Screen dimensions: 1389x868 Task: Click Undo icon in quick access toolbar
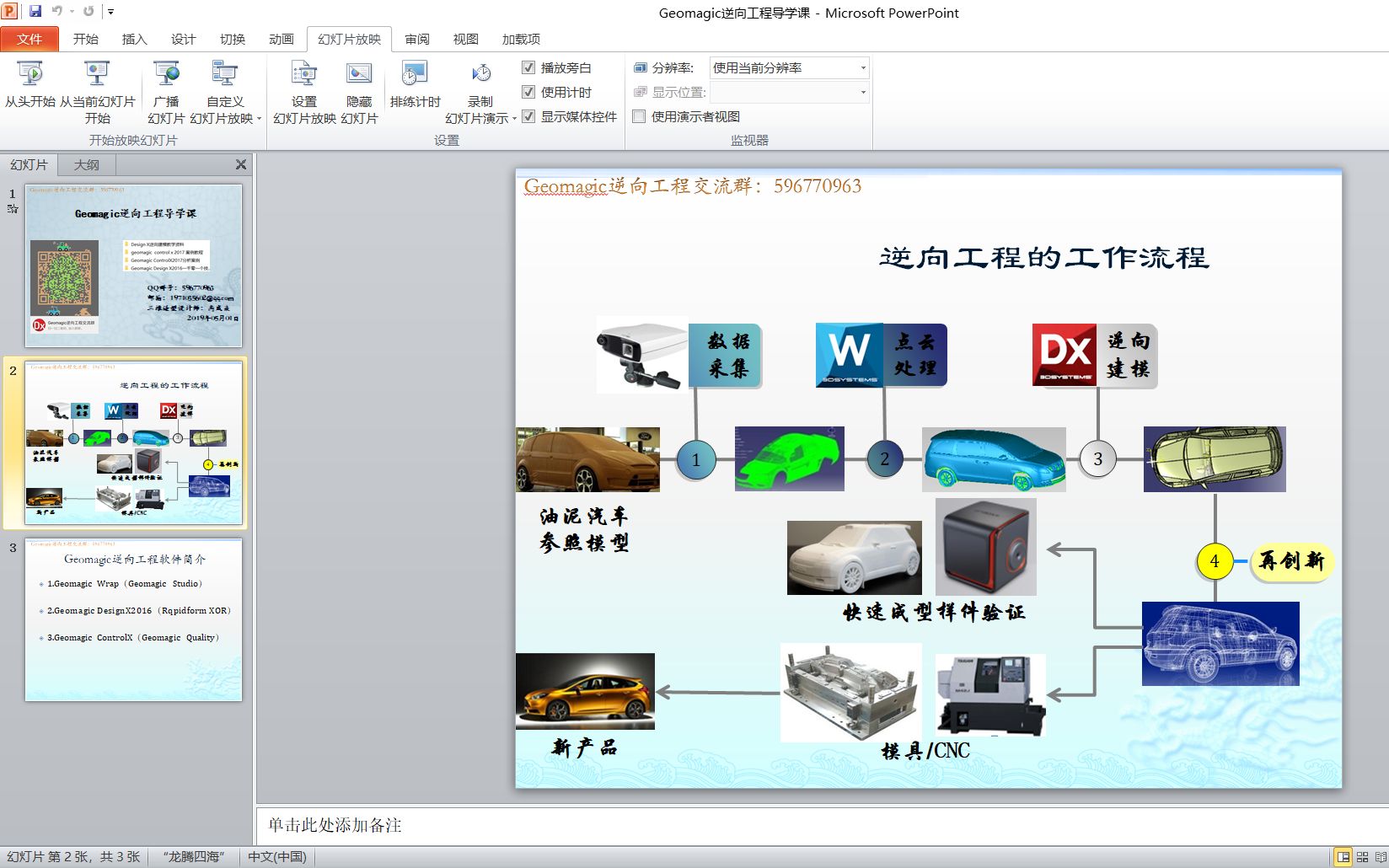57,12
